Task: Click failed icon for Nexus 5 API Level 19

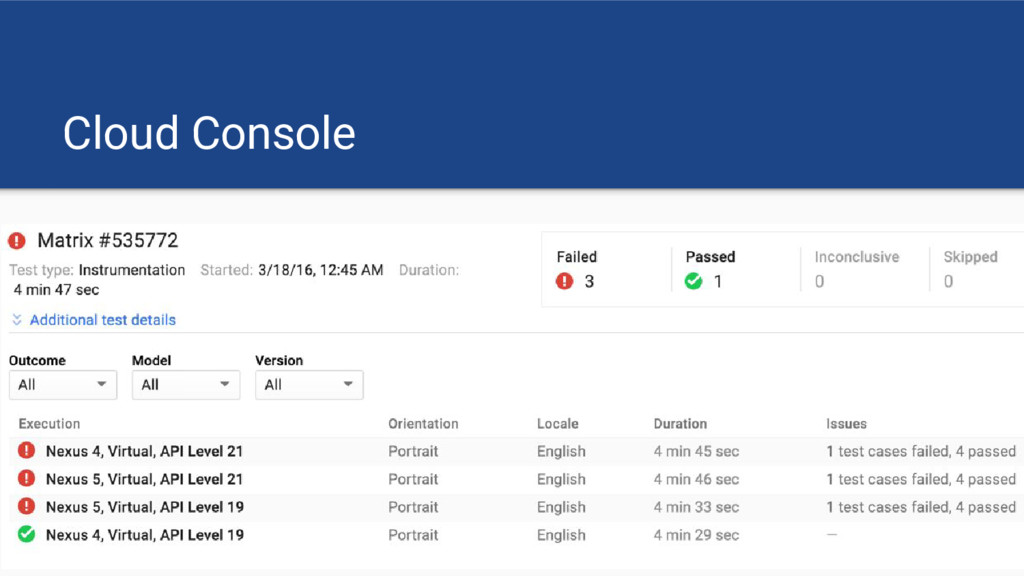Action: pyautogui.click(x=27, y=507)
